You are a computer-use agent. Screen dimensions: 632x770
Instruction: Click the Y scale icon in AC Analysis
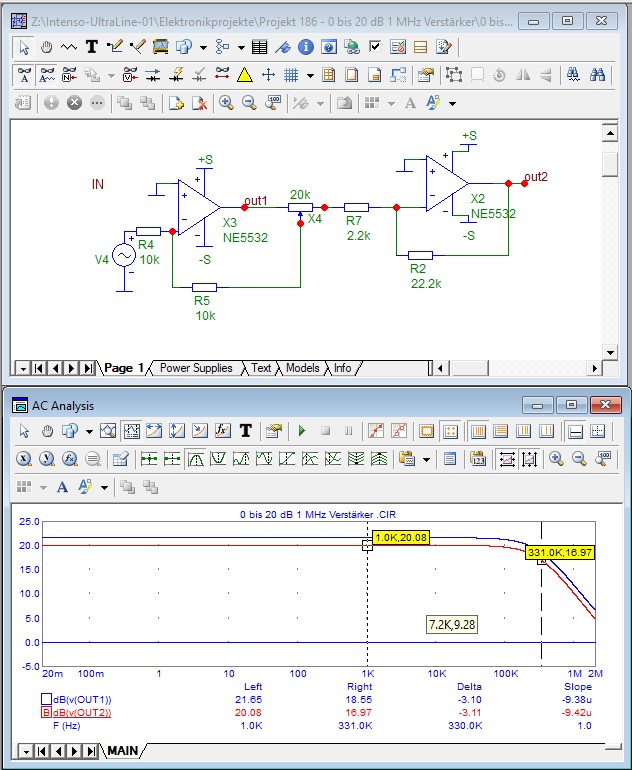[46, 459]
